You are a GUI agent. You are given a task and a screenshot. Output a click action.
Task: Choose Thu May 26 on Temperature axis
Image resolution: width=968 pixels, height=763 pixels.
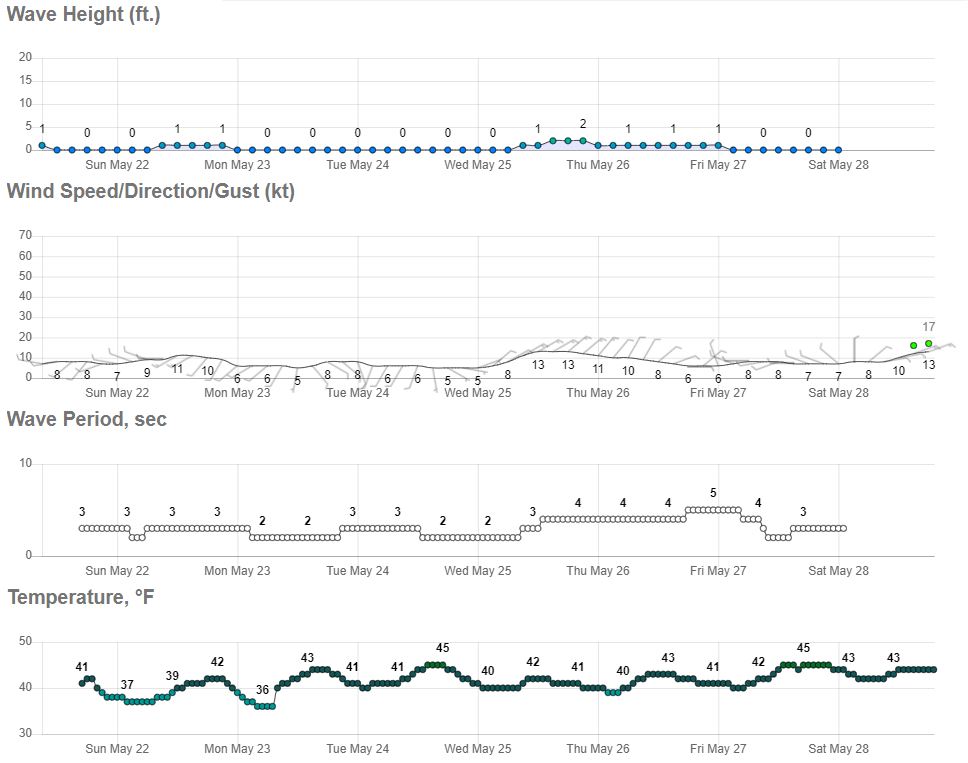tap(598, 749)
